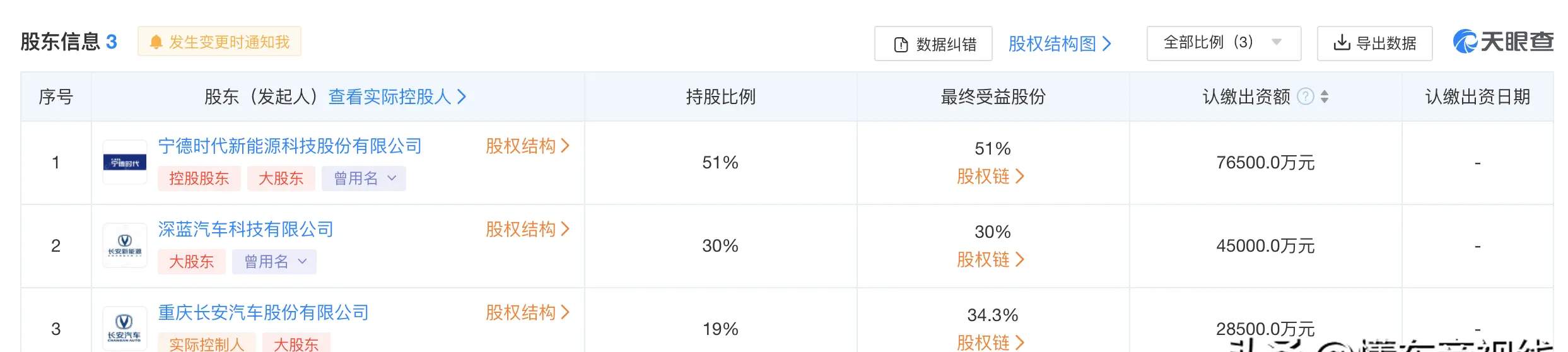Open 股权链 under 51% beneficial share
Image resolution: width=1568 pixels, height=352 pixels.
coord(991,177)
